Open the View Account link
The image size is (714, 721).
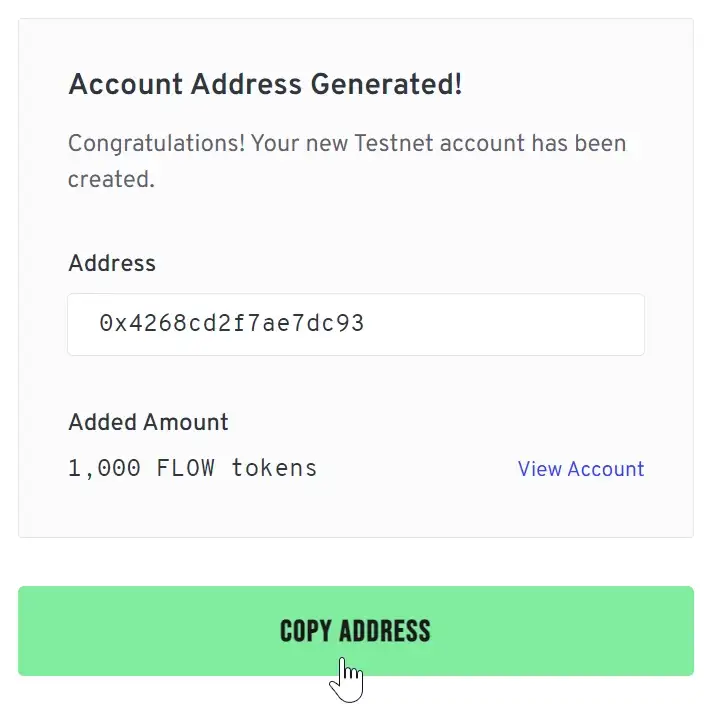coord(580,469)
